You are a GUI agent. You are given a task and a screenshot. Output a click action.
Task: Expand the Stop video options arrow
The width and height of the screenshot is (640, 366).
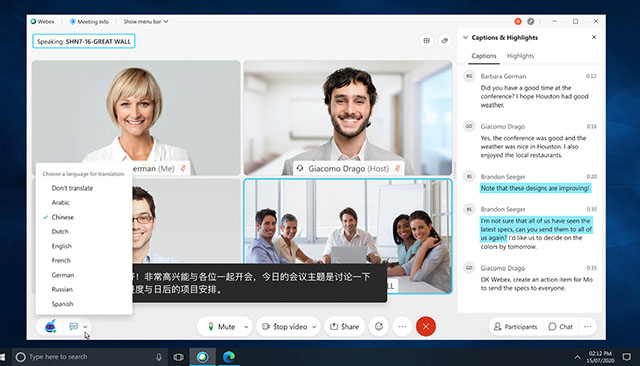(x=314, y=326)
